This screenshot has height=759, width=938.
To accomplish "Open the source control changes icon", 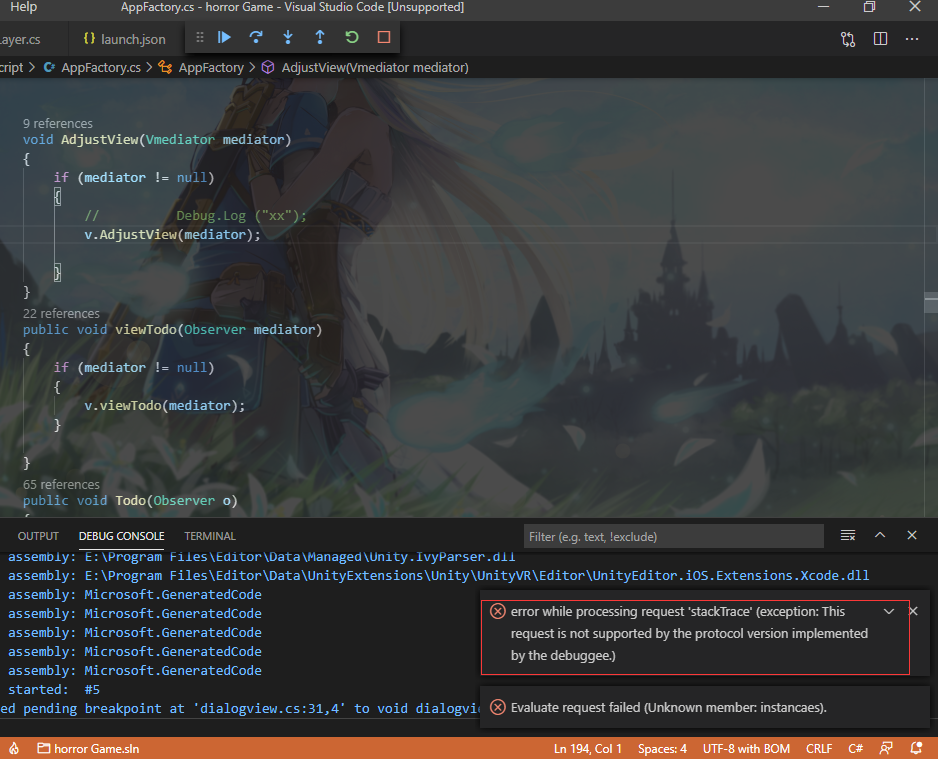I will 848,39.
